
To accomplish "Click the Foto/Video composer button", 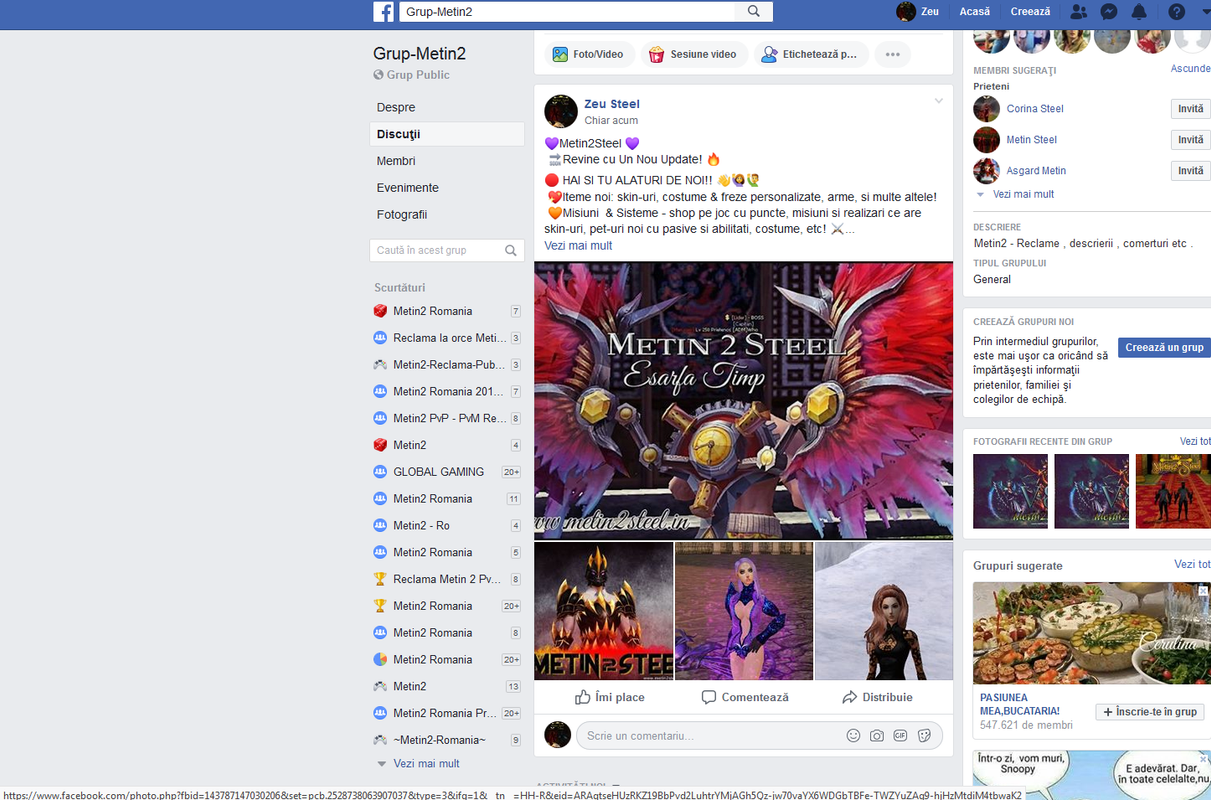I will point(588,55).
